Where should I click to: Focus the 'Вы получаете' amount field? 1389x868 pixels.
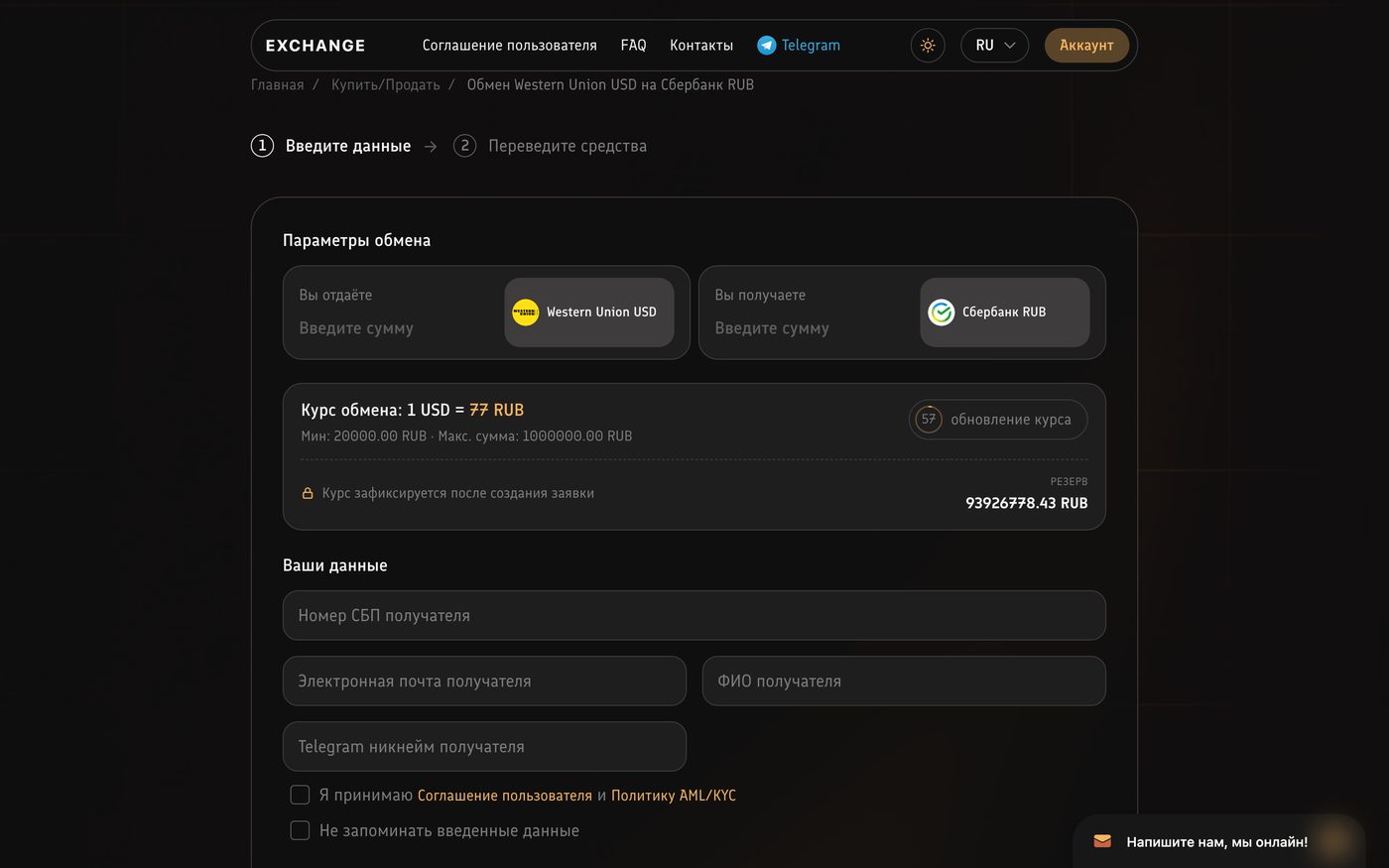810,328
